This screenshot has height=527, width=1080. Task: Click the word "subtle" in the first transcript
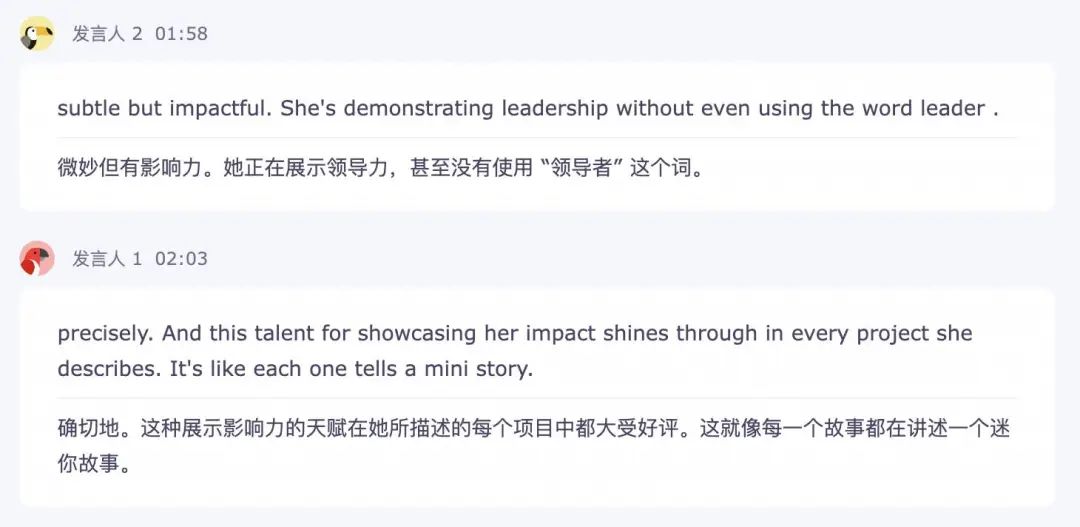tap(89, 109)
